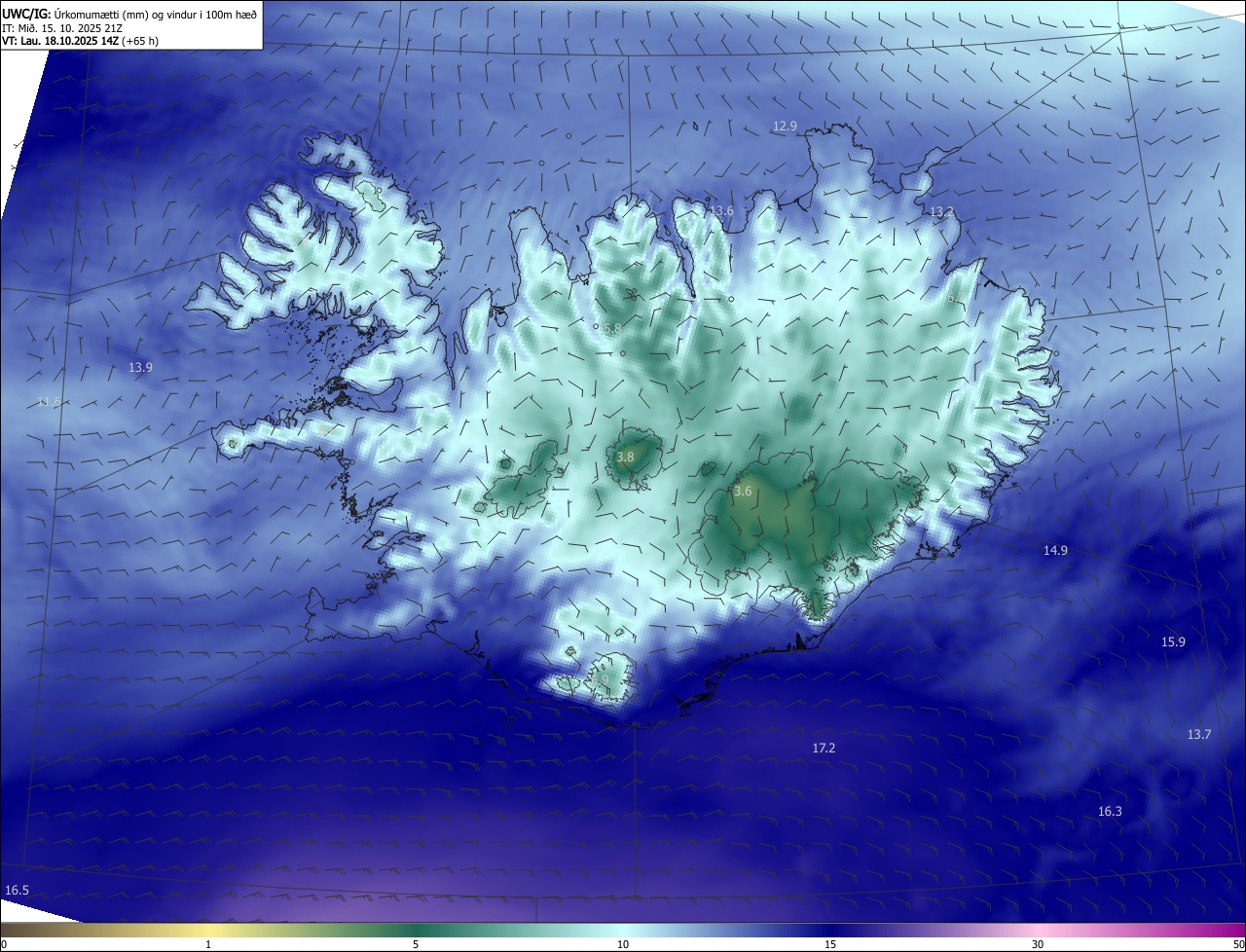Click the 5.8 value label in north Iceland
Viewport: 1246px width, 952px height.
click(612, 330)
